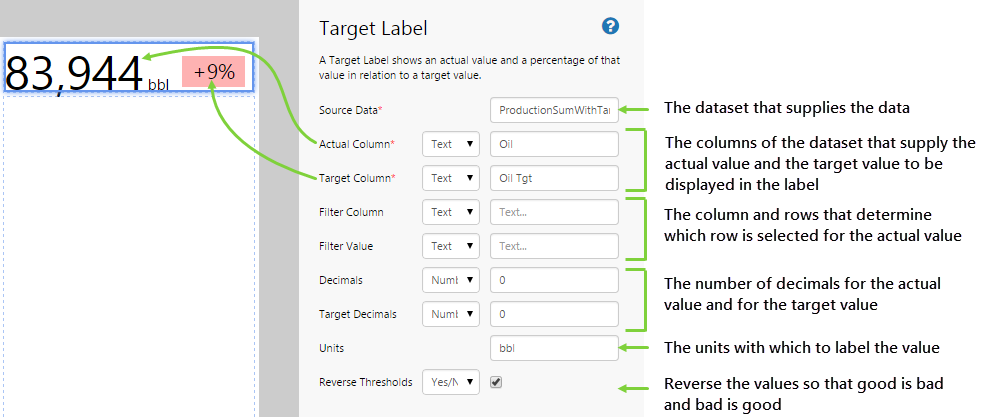Open the Decimals type dropdown
The width and height of the screenshot is (988, 417).
451,280
